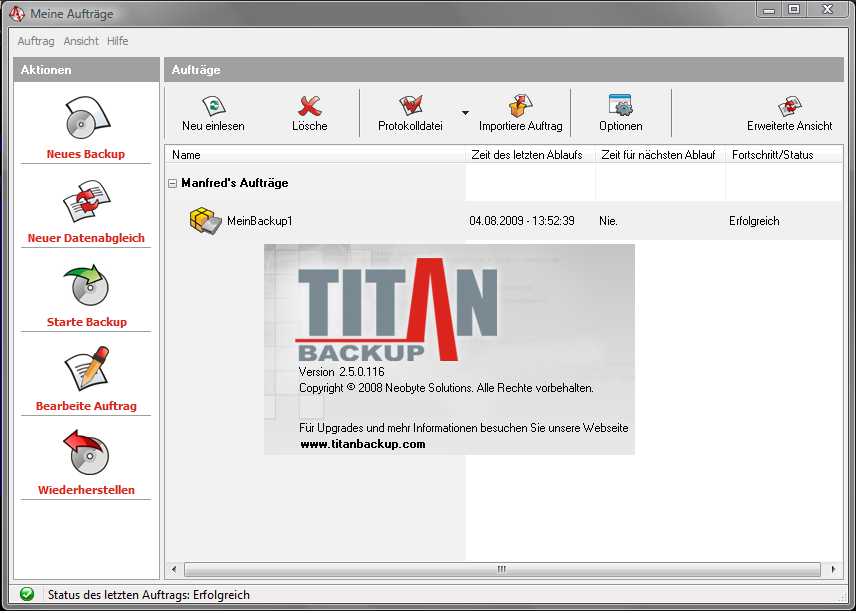
Task: Click the red X Lösche icon
Action: (x=310, y=105)
